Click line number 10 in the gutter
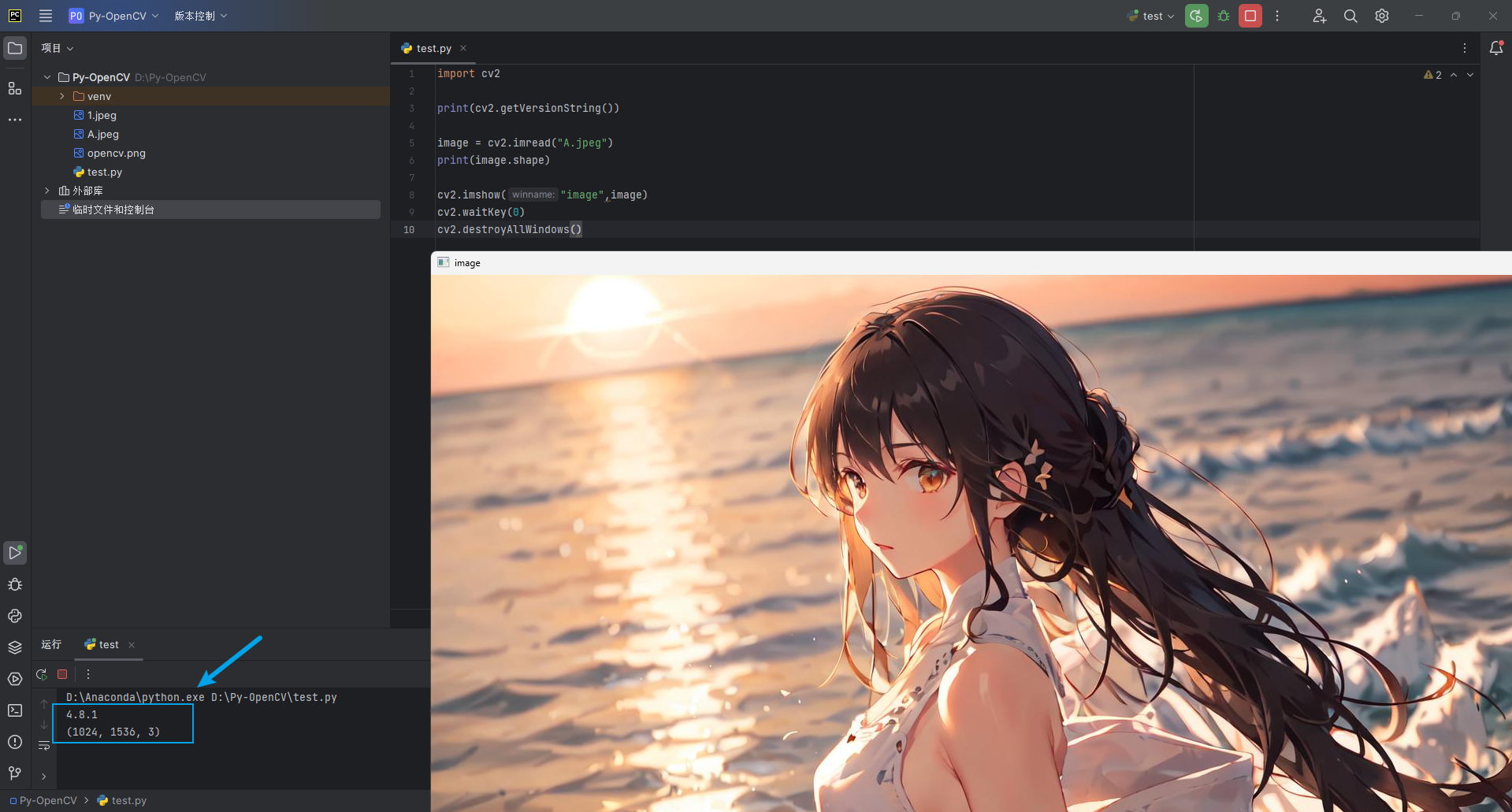 (409, 229)
